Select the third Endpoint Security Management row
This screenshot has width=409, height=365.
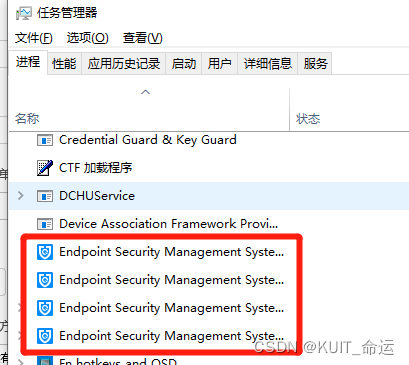[x=209, y=308]
